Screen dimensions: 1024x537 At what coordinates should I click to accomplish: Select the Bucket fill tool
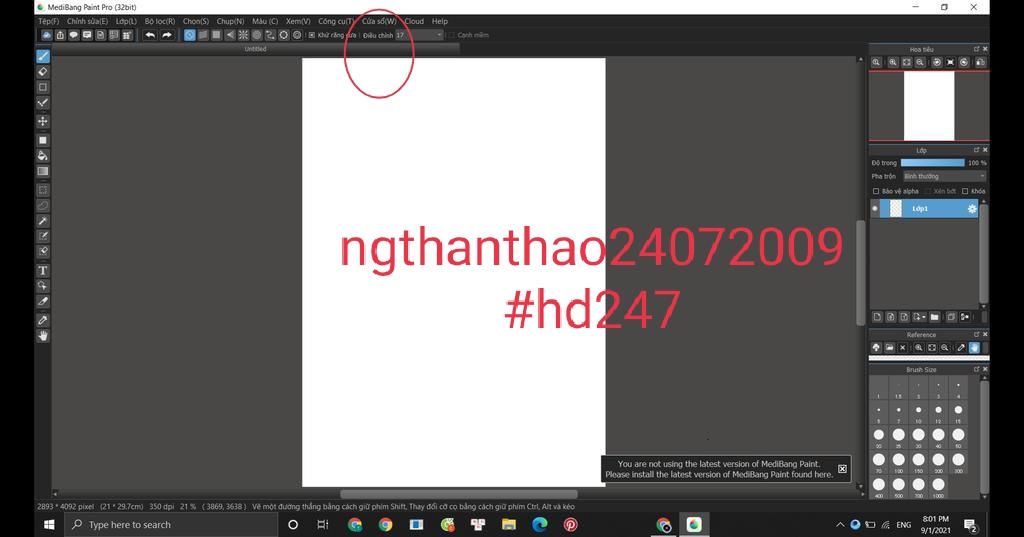point(42,155)
